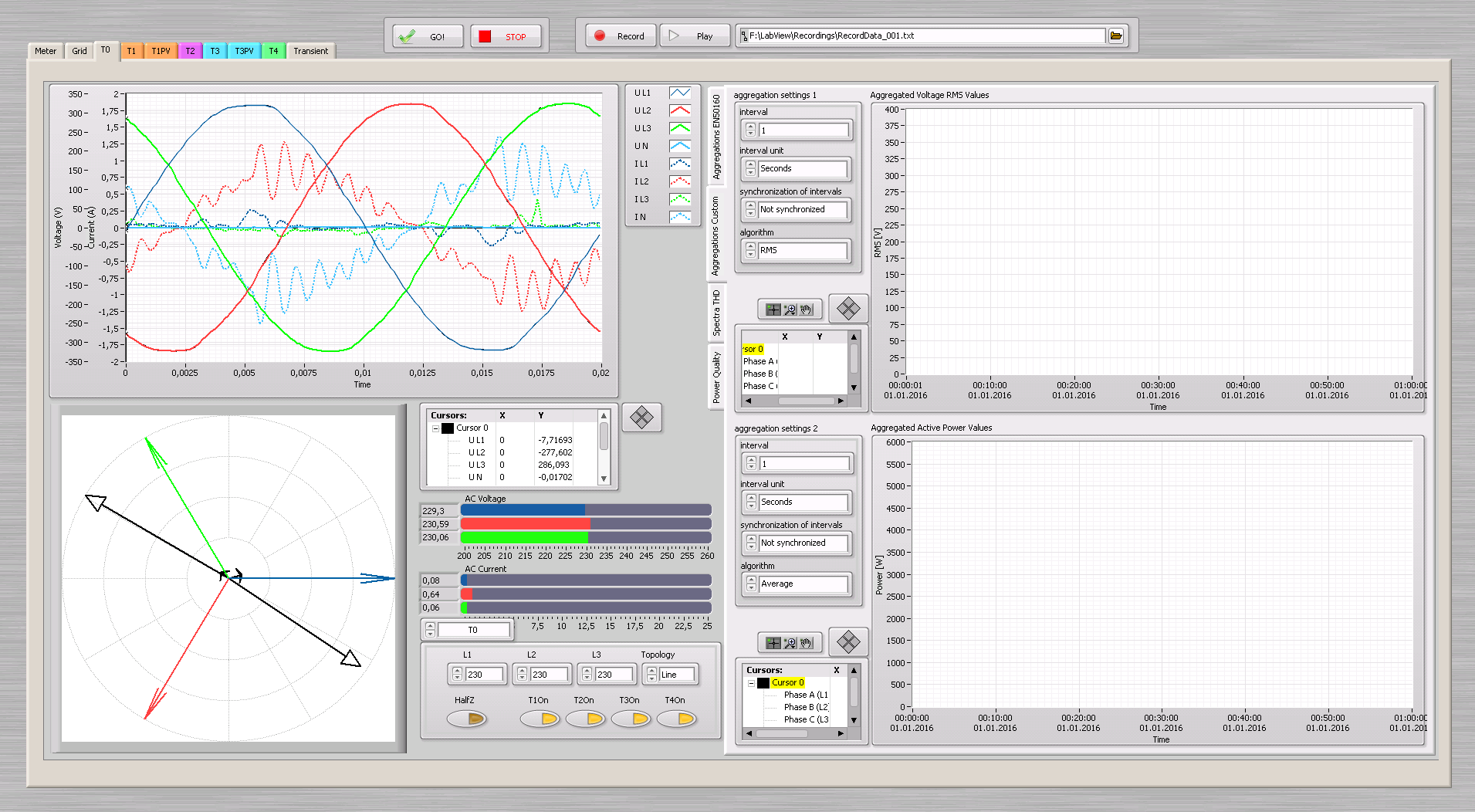Select zoom tool for Voltage RMS graph

pyautogui.click(x=790, y=310)
